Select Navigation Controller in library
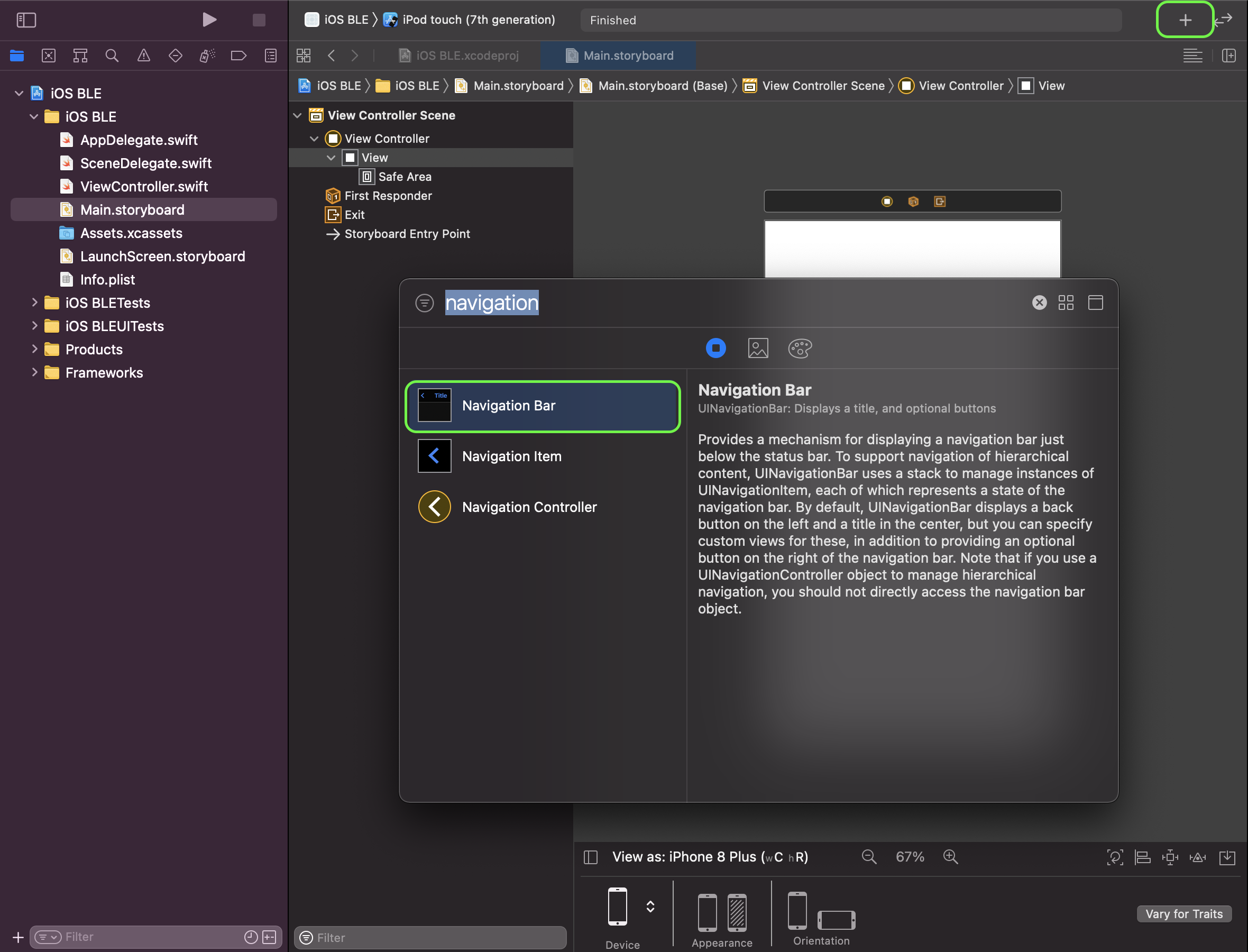The height and width of the screenshot is (952, 1248). [x=543, y=507]
